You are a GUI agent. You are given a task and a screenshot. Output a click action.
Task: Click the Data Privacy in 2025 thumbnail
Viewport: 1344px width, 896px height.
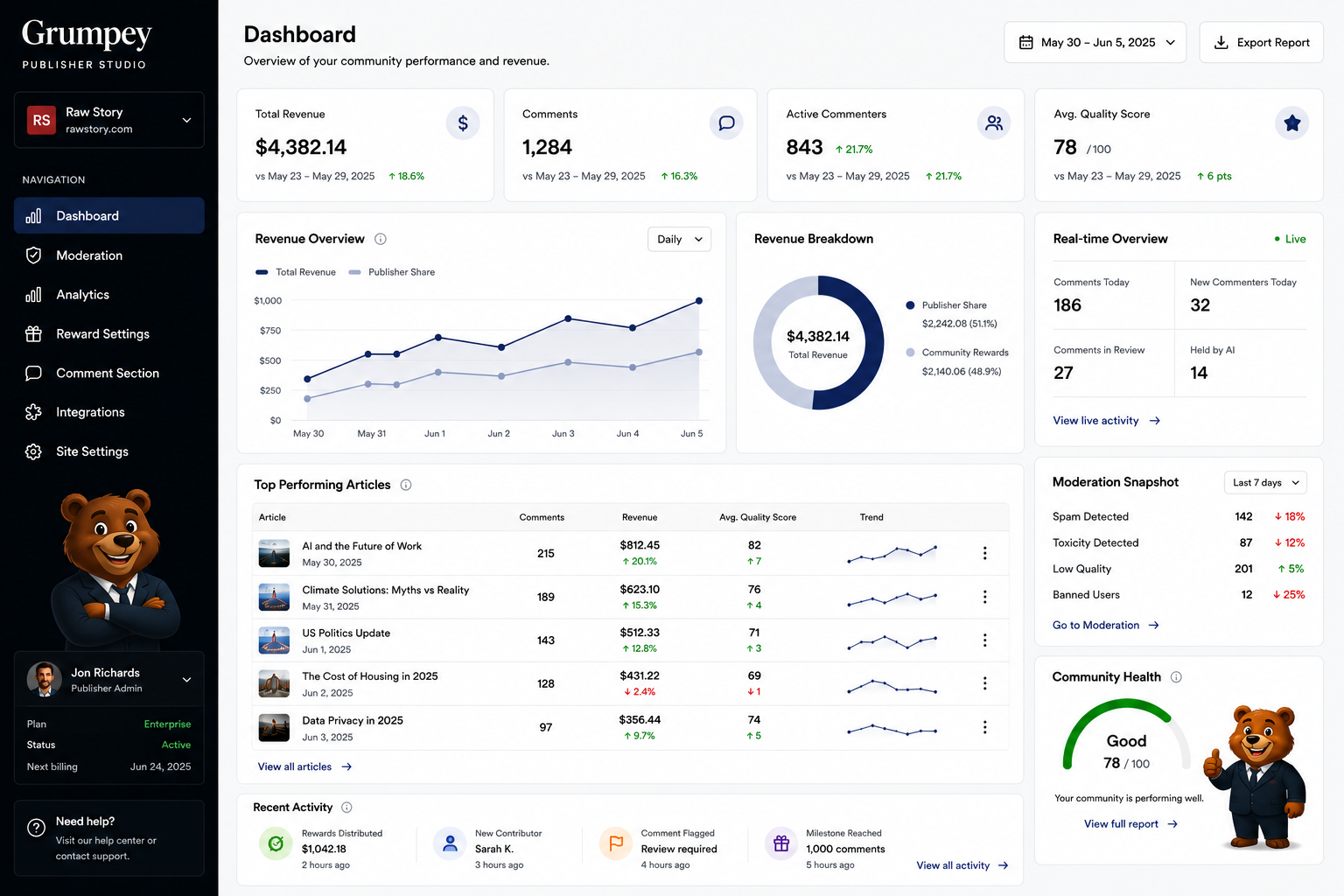(x=274, y=727)
